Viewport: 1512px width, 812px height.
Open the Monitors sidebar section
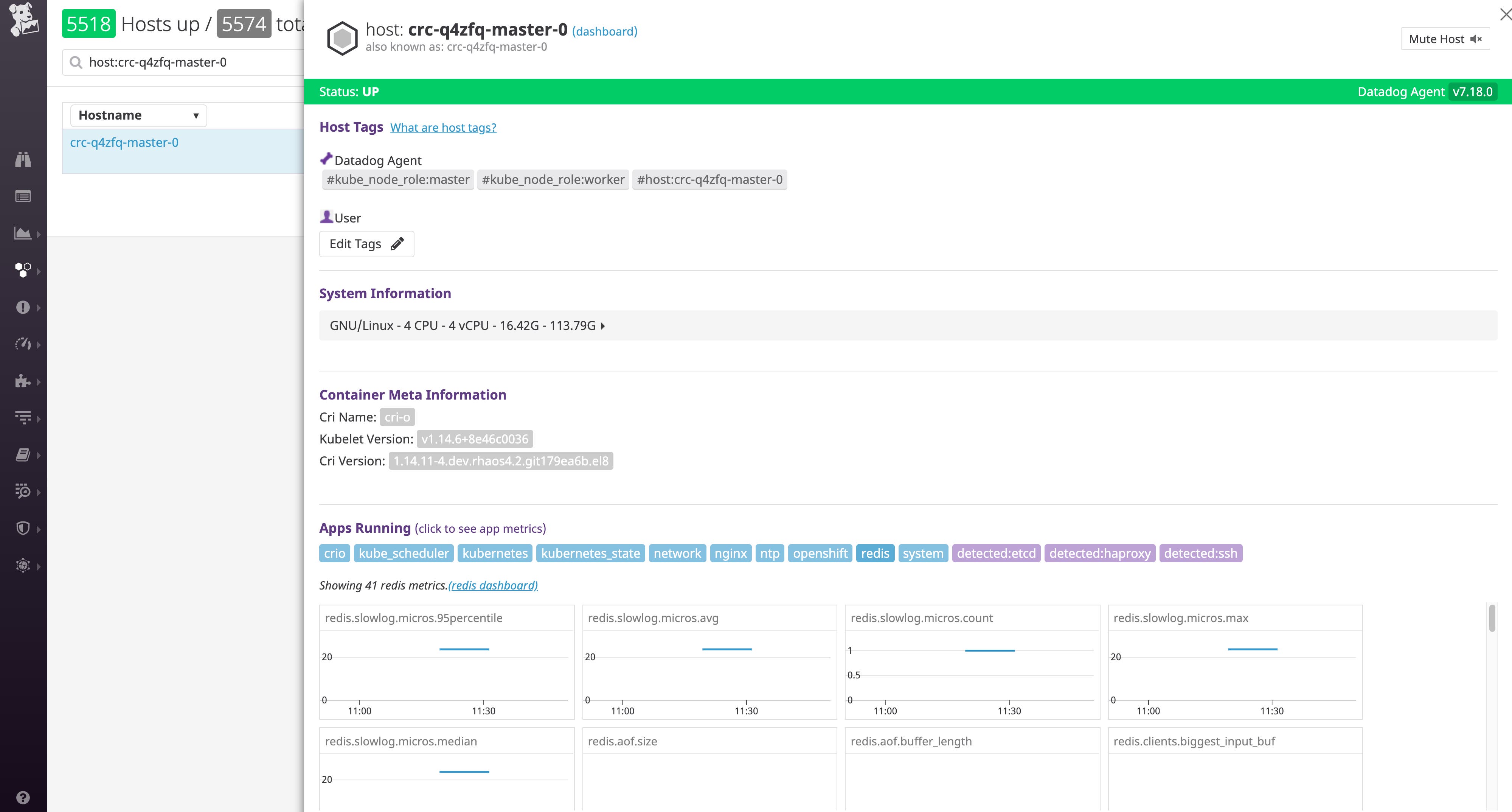[22, 307]
